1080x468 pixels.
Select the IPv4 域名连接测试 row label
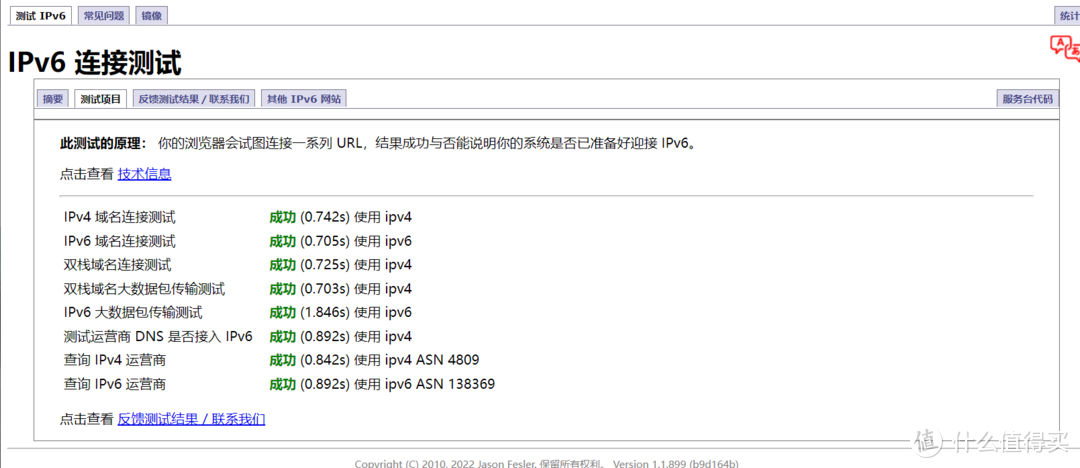pos(120,218)
